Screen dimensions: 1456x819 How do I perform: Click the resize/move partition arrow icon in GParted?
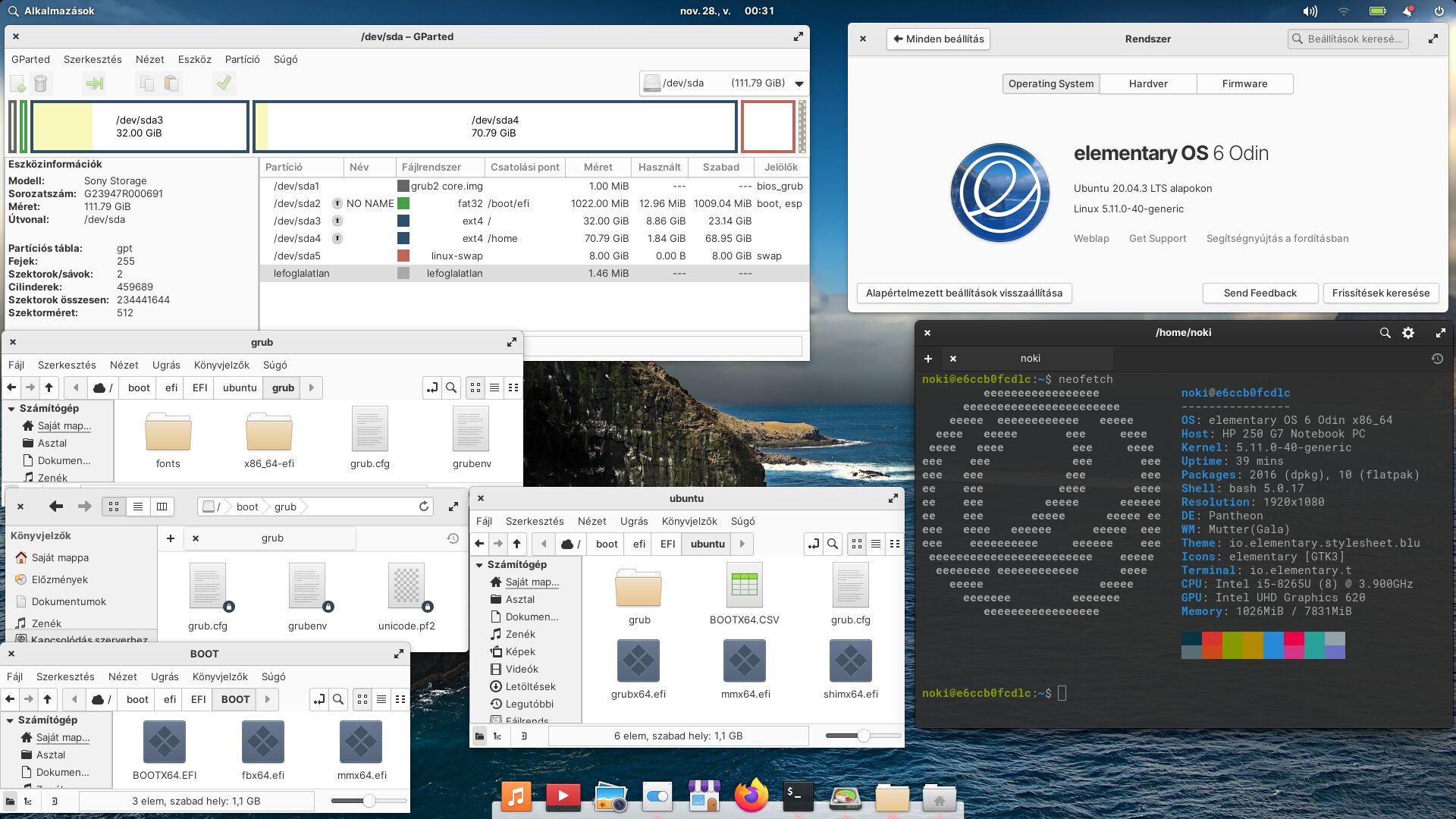pos(95,83)
